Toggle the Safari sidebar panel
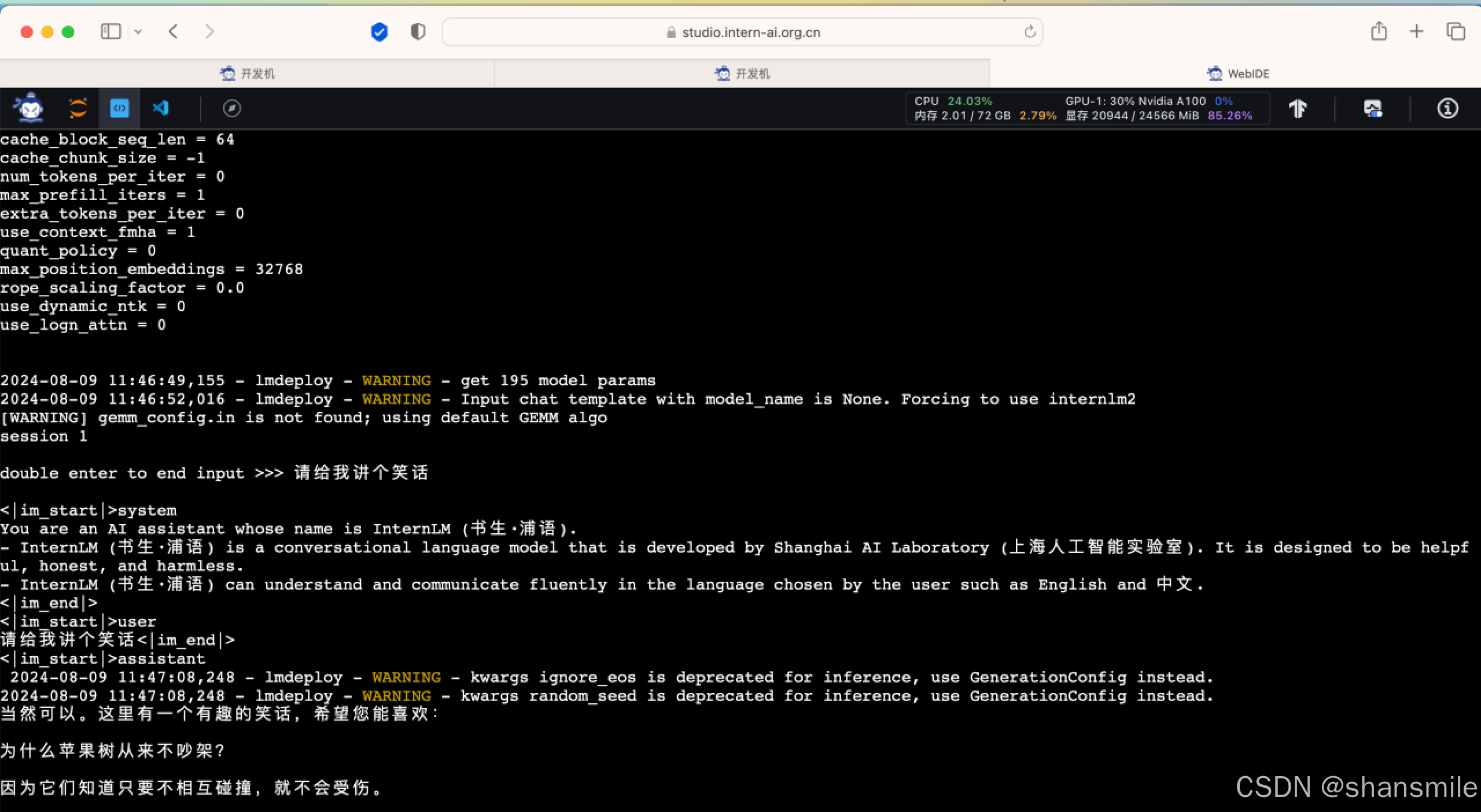Screen dimensions: 1481x812 [112, 32]
